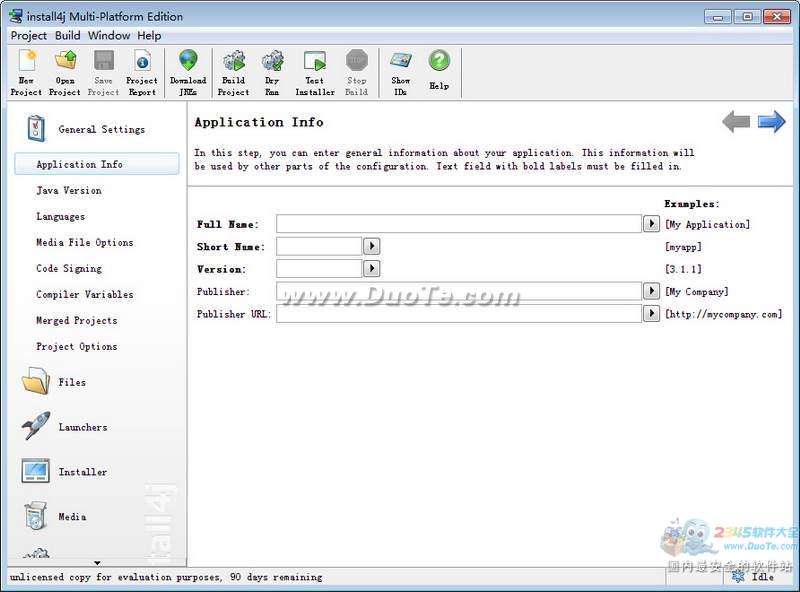Screen dimensions: 800x592
Task: Click the Save Project toolbar icon
Action: click(x=104, y=61)
